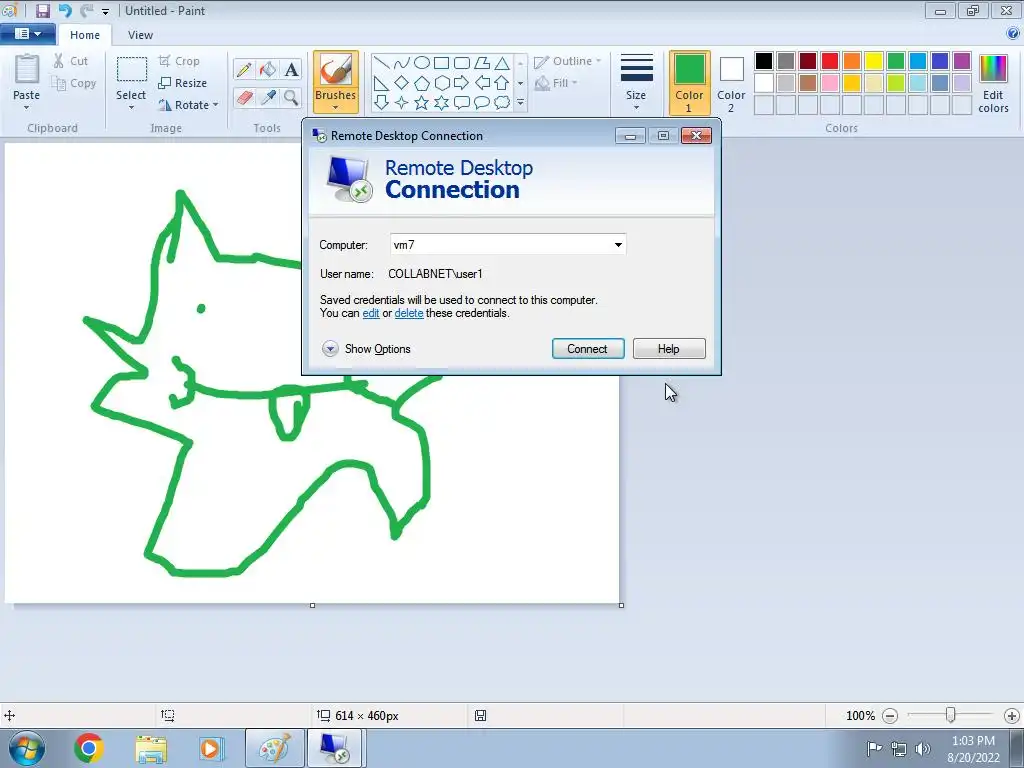Click the Resize button in Image group
1024x768 pixels.
pyautogui.click(x=183, y=83)
